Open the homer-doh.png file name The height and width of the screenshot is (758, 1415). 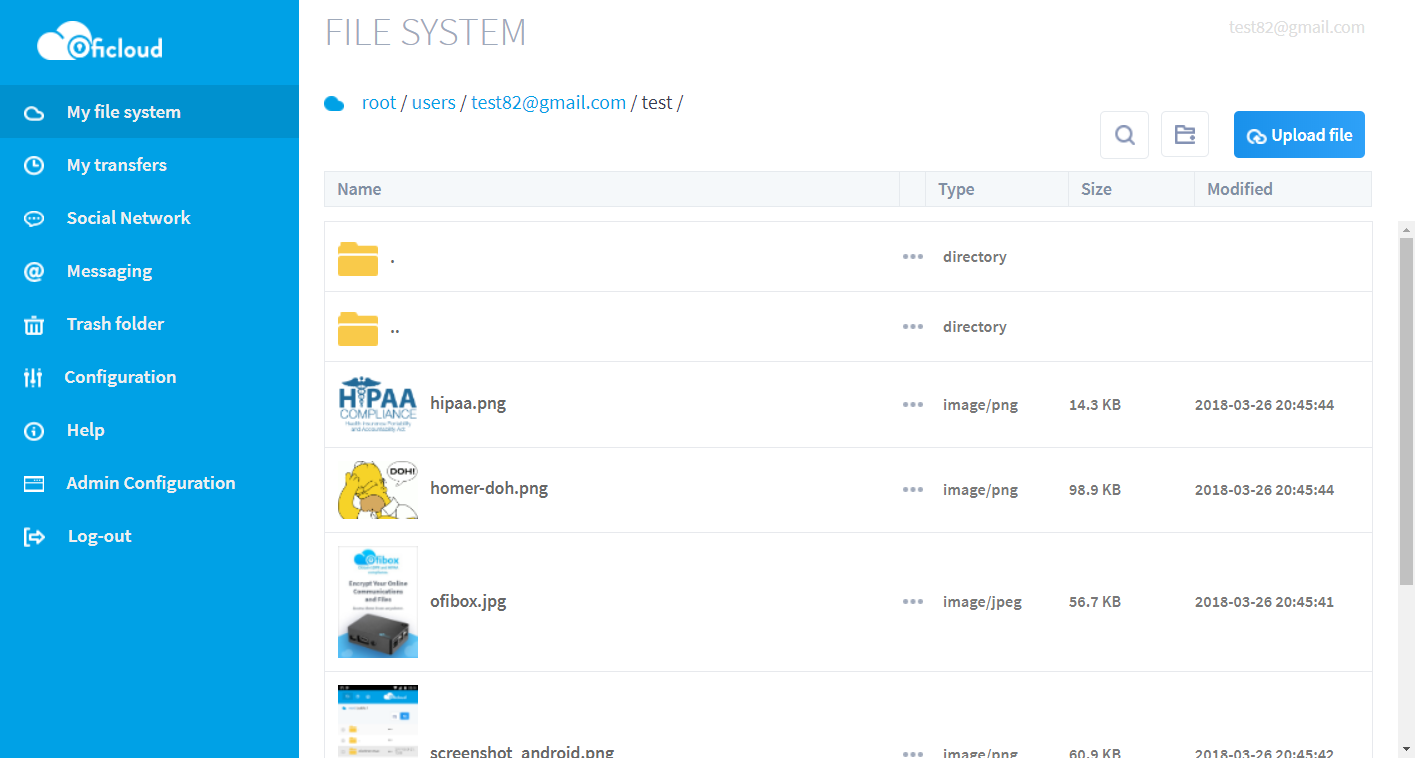pyautogui.click(x=489, y=489)
